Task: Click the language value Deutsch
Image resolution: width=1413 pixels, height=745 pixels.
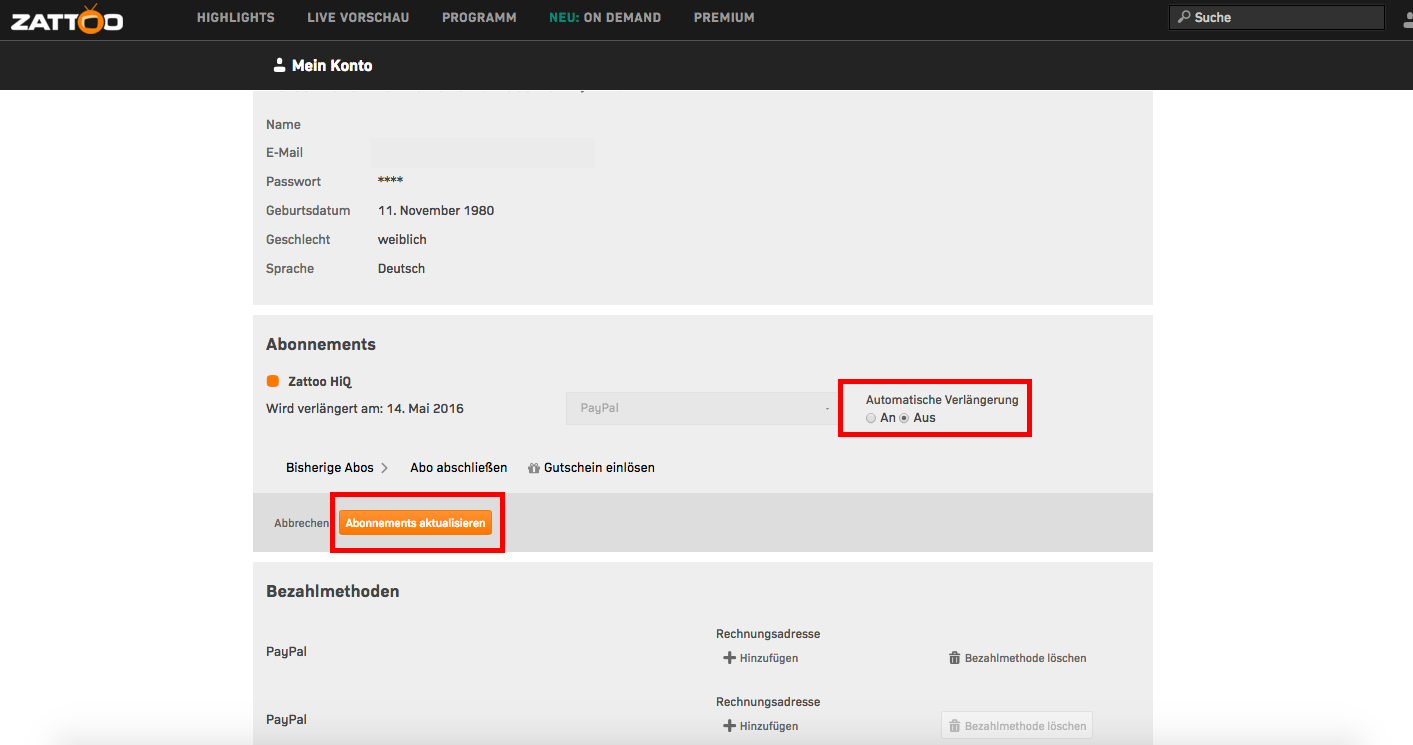Action: [x=401, y=269]
